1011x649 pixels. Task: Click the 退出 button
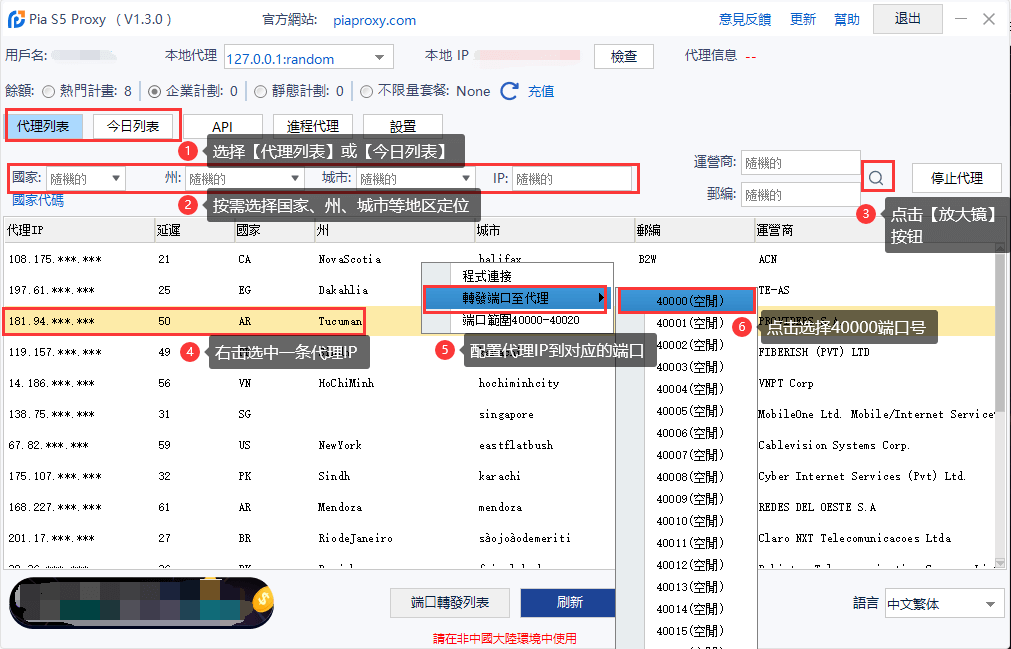[907, 19]
